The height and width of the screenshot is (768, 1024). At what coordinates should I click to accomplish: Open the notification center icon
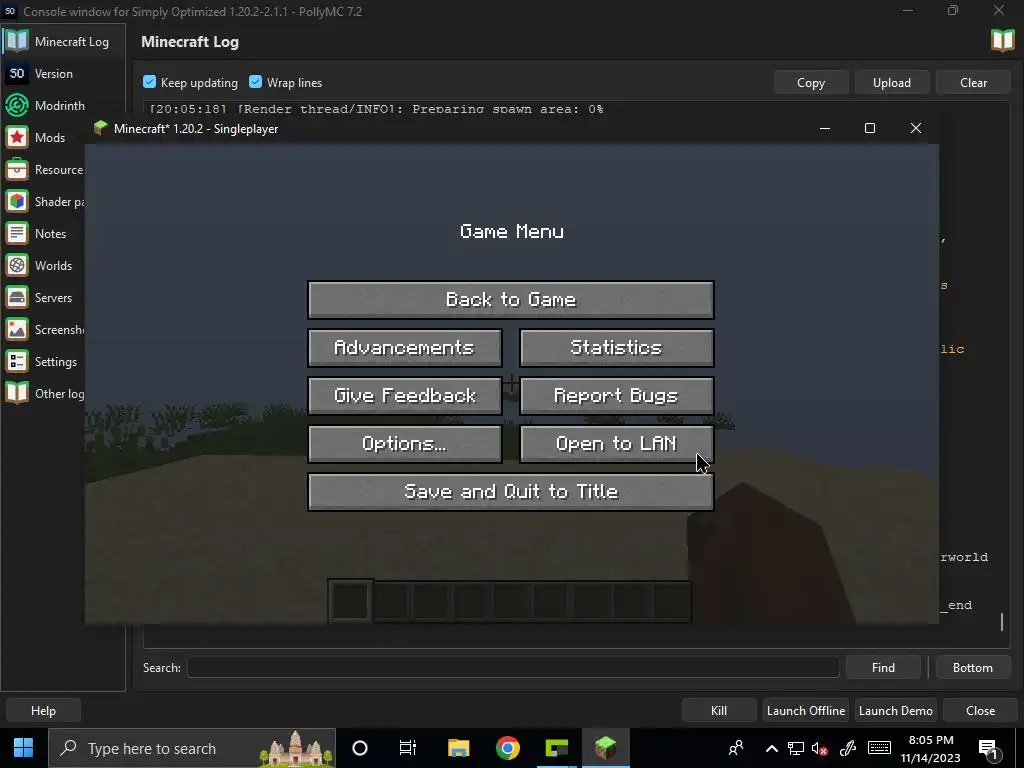(x=989, y=749)
